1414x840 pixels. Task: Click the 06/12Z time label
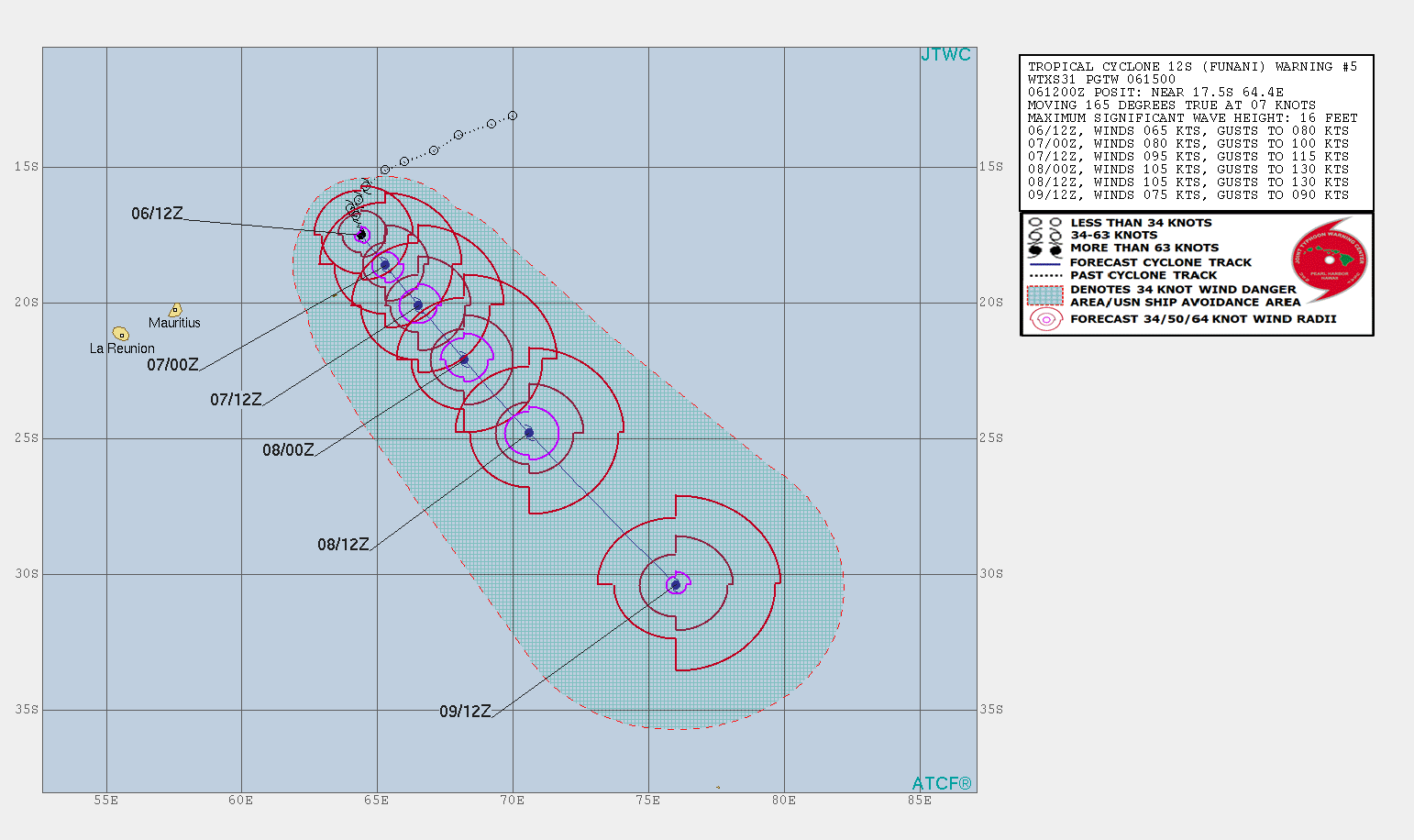pos(157,214)
